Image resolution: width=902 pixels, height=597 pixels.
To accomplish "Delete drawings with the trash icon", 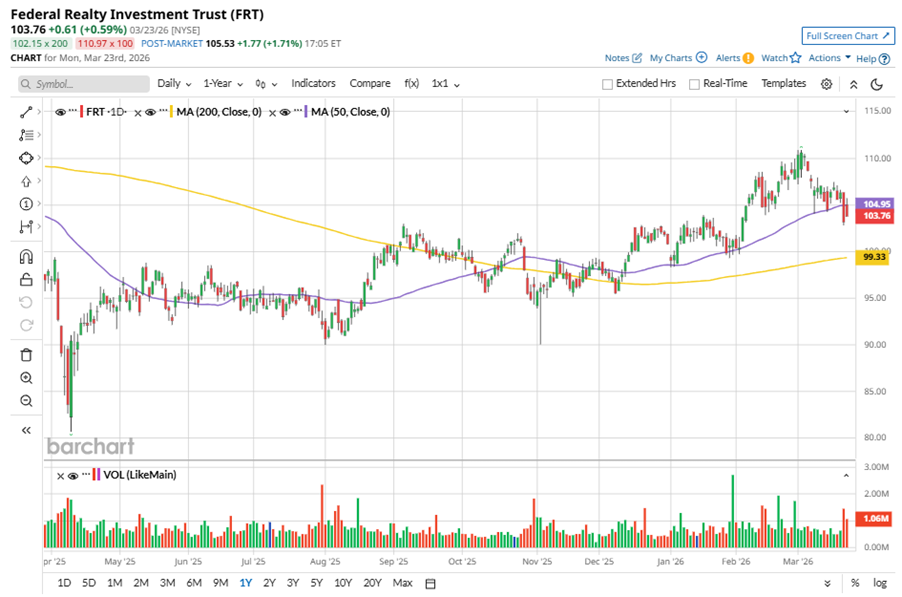I will (26, 354).
